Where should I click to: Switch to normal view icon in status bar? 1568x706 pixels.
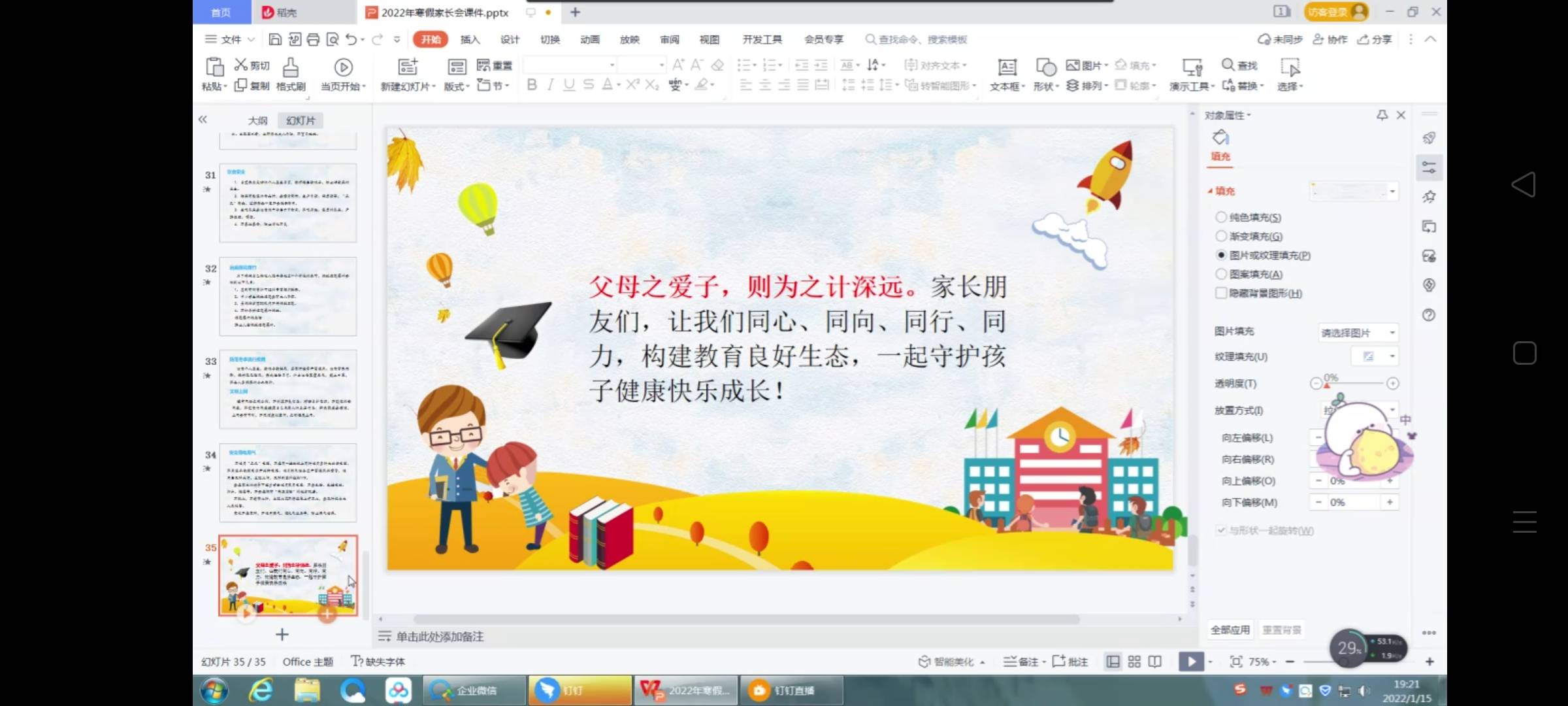point(1113,662)
